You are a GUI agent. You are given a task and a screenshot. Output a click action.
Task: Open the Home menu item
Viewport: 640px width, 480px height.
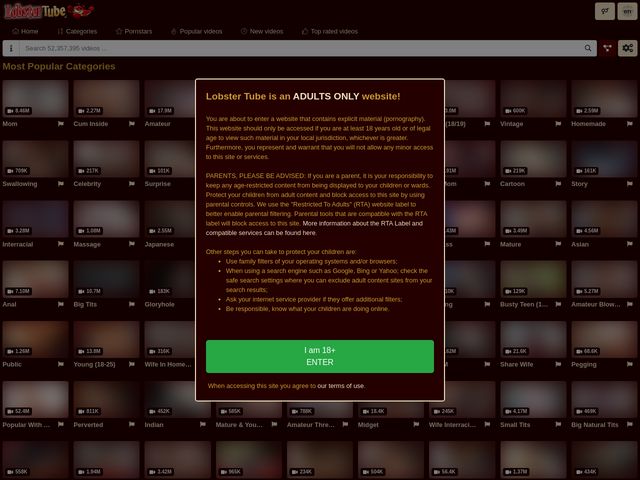[x=25, y=31]
